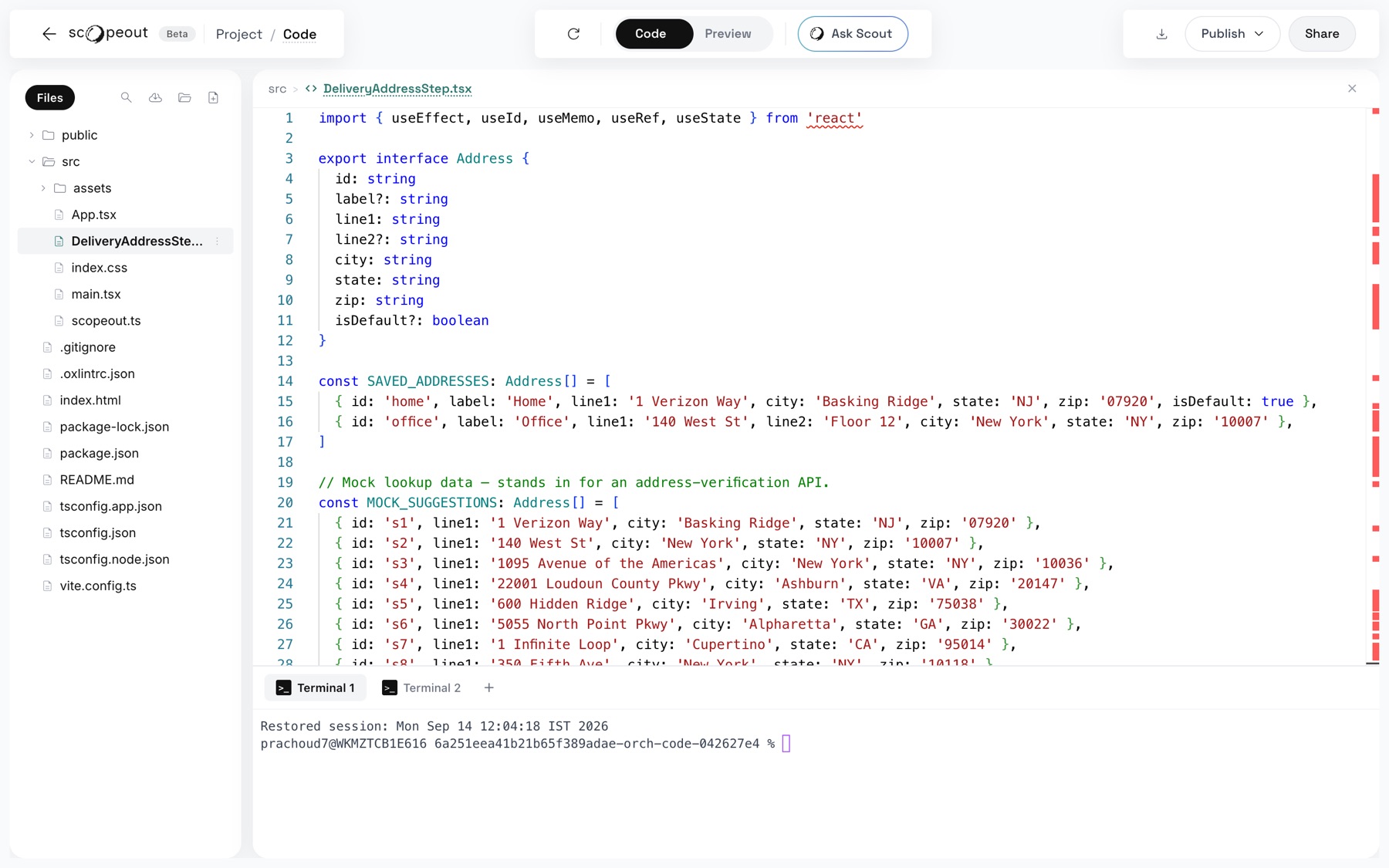Image resolution: width=1389 pixels, height=868 pixels.
Task: Open the Publish dropdown
Action: (1232, 34)
